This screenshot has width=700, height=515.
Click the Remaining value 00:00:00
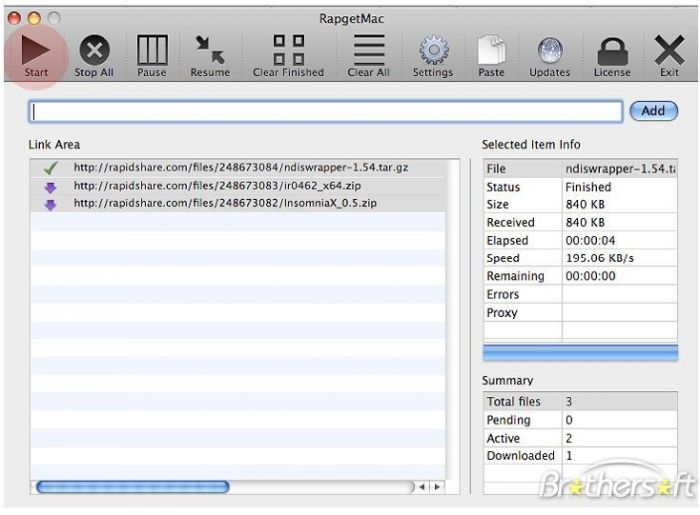590,276
